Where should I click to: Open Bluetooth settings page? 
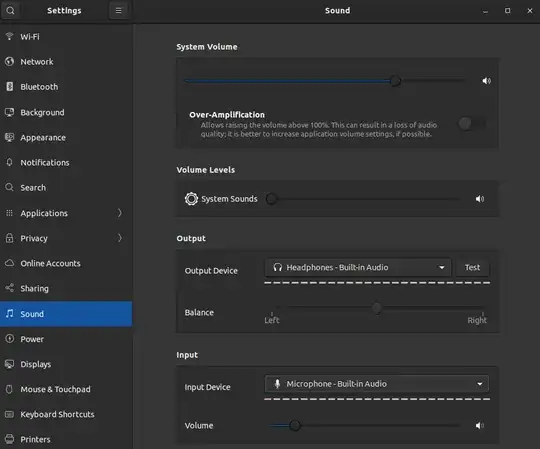(66, 87)
